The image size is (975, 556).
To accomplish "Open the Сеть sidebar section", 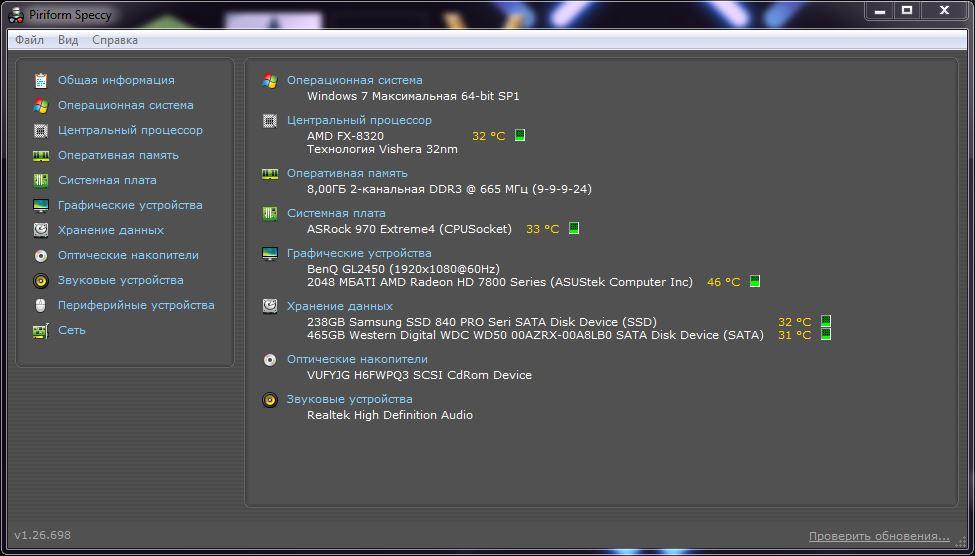I will pos(72,330).
